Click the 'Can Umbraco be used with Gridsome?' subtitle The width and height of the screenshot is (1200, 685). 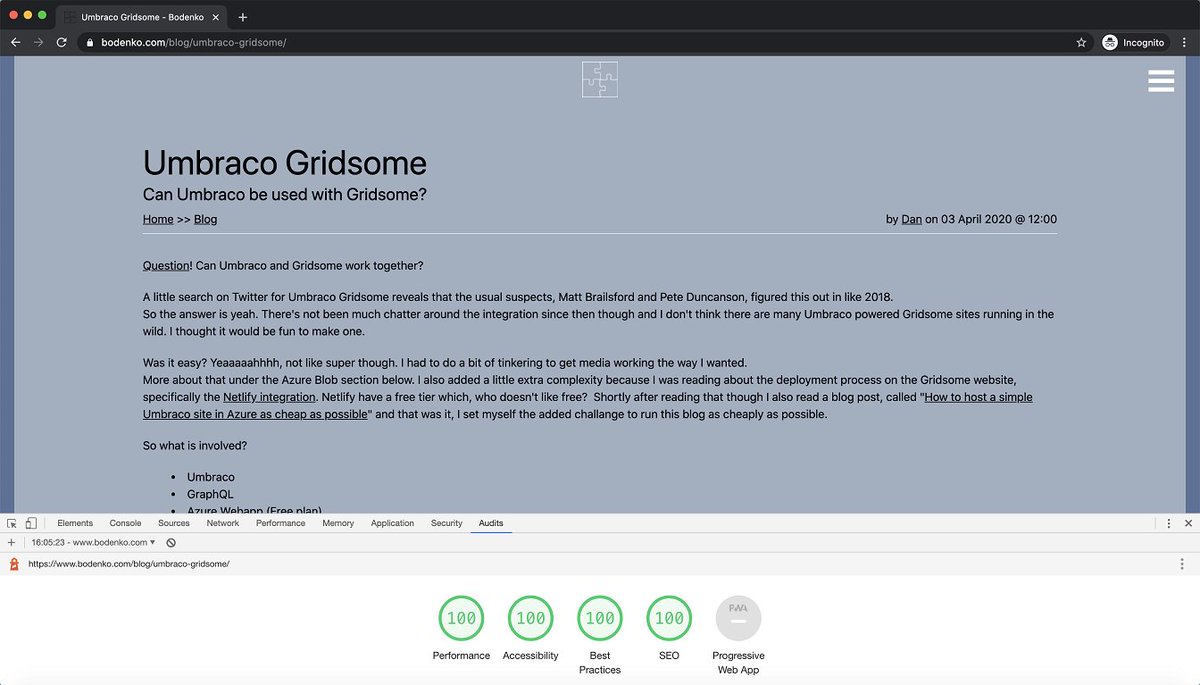click(x=285, y=194)
